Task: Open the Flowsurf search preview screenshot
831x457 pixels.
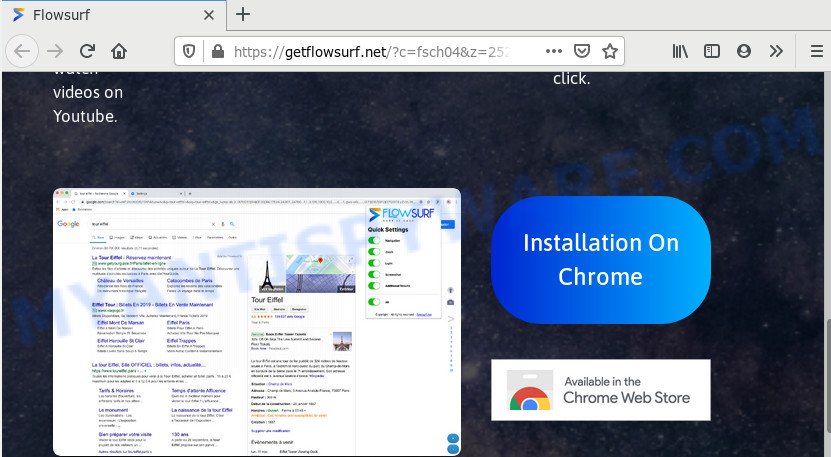Action: tap(257, 322)
